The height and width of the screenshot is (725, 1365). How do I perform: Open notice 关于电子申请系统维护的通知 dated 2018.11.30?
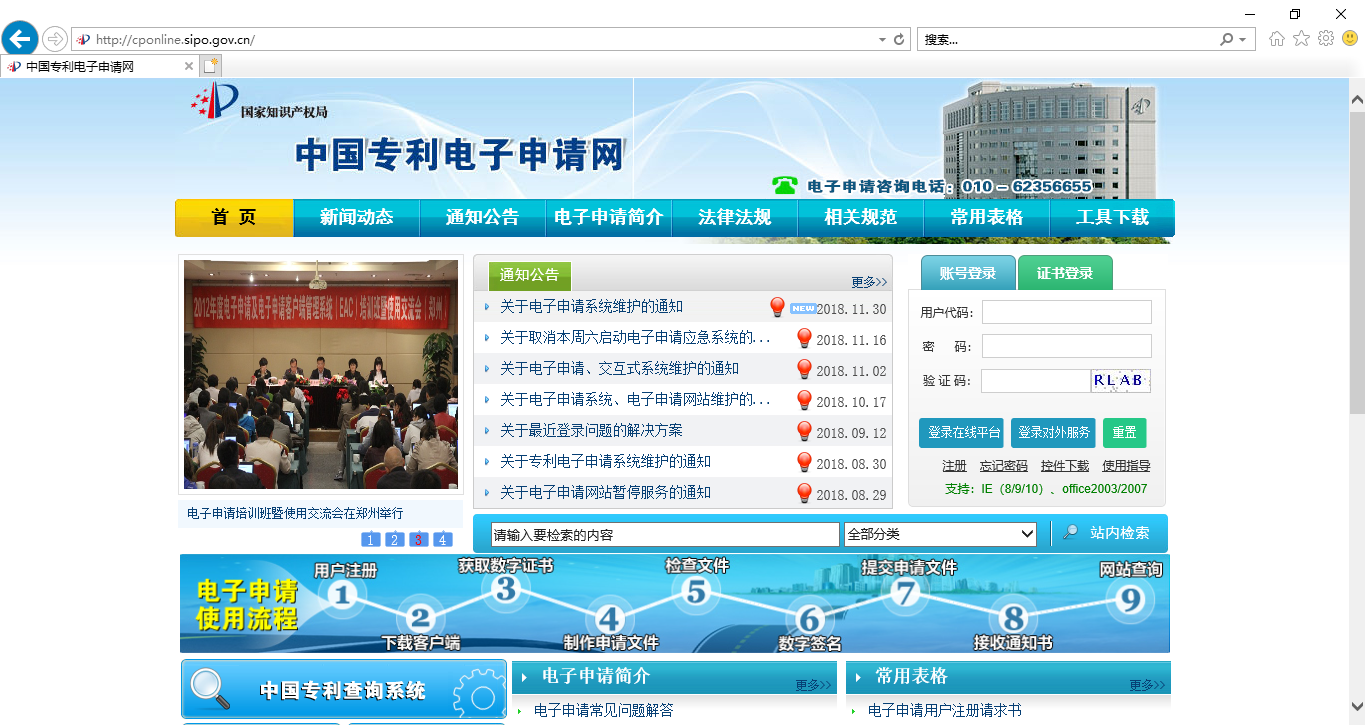pos(591,307)
